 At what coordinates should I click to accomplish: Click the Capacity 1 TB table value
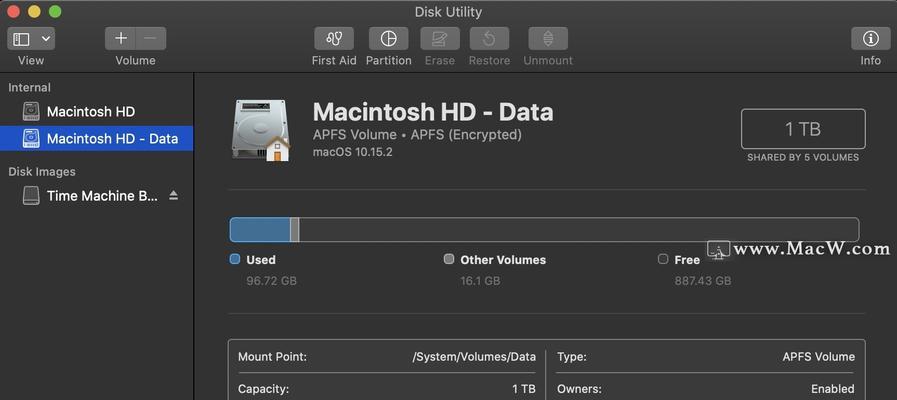click(524, 389)
